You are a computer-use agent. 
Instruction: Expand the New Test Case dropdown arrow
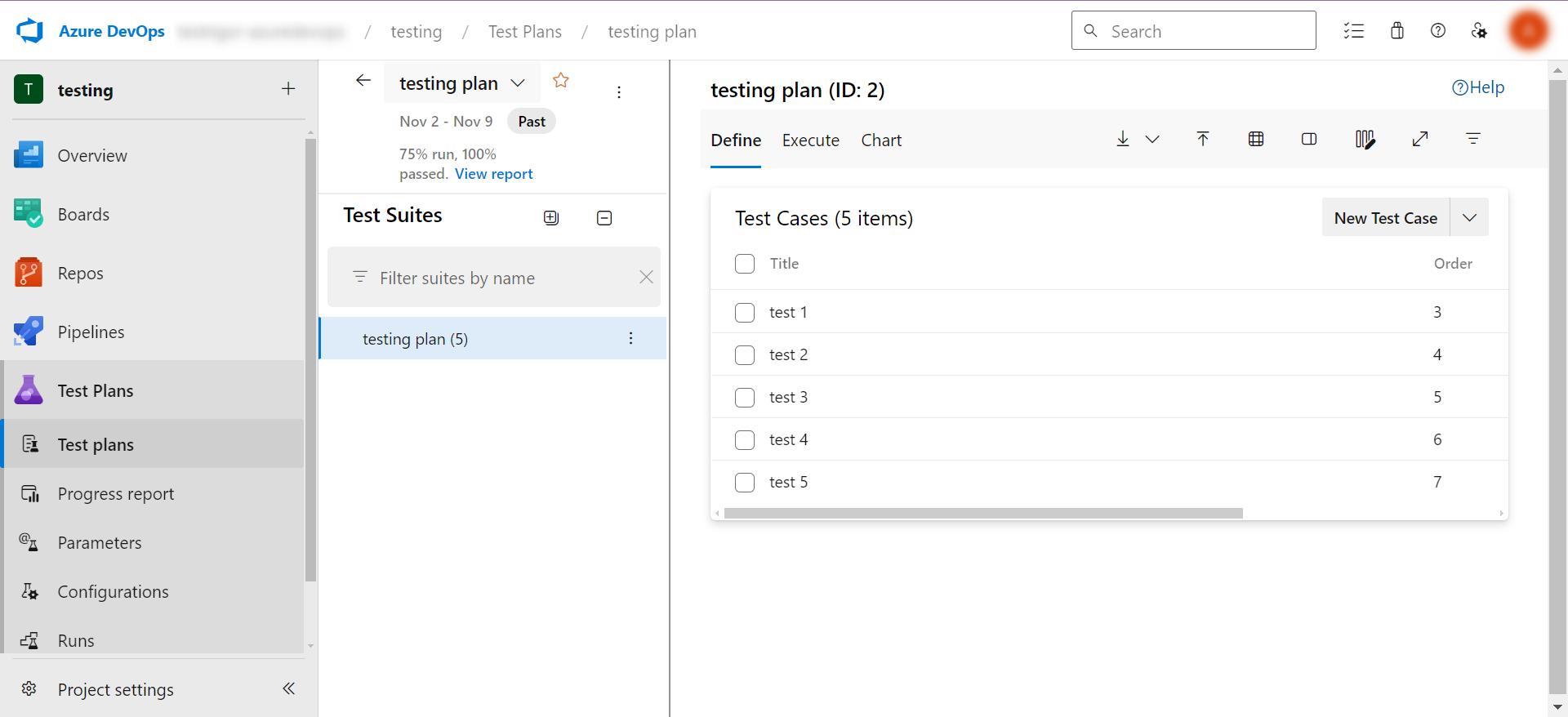tap(1469, 218)
